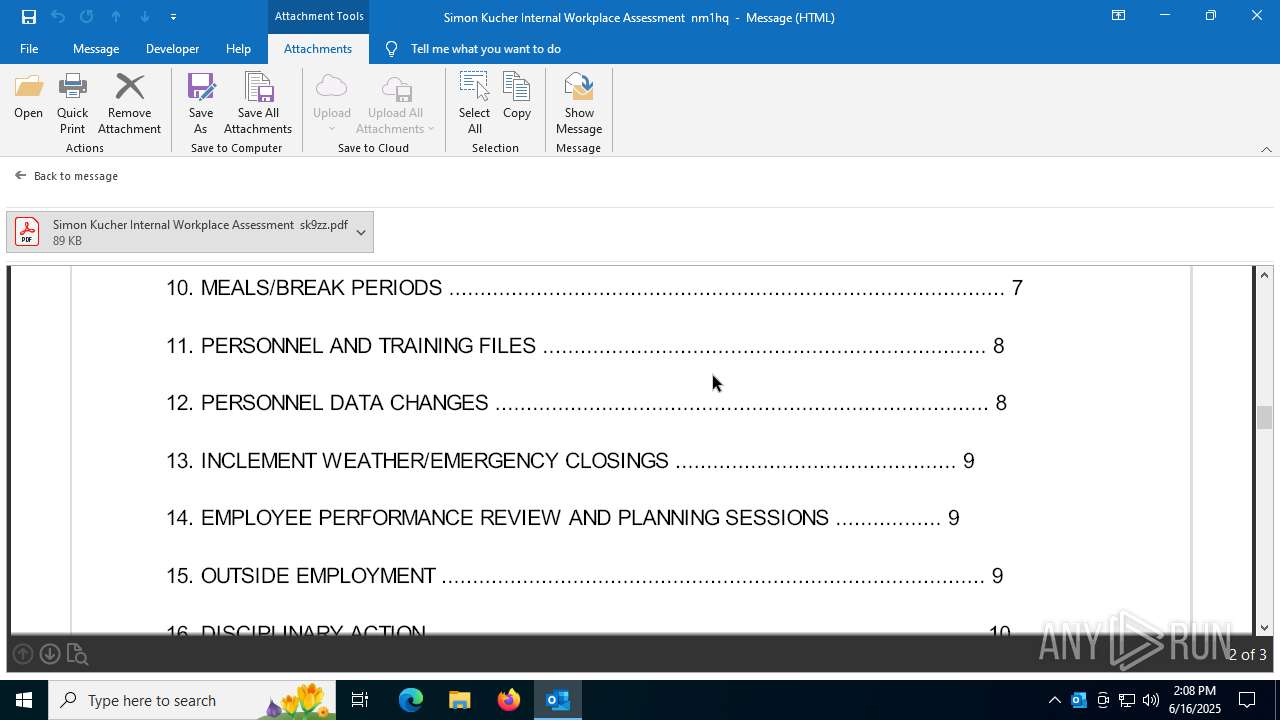This screenshot has width=1280, height=720.
Task: Go to Previous Item up arrow
Action: [116, 17]
